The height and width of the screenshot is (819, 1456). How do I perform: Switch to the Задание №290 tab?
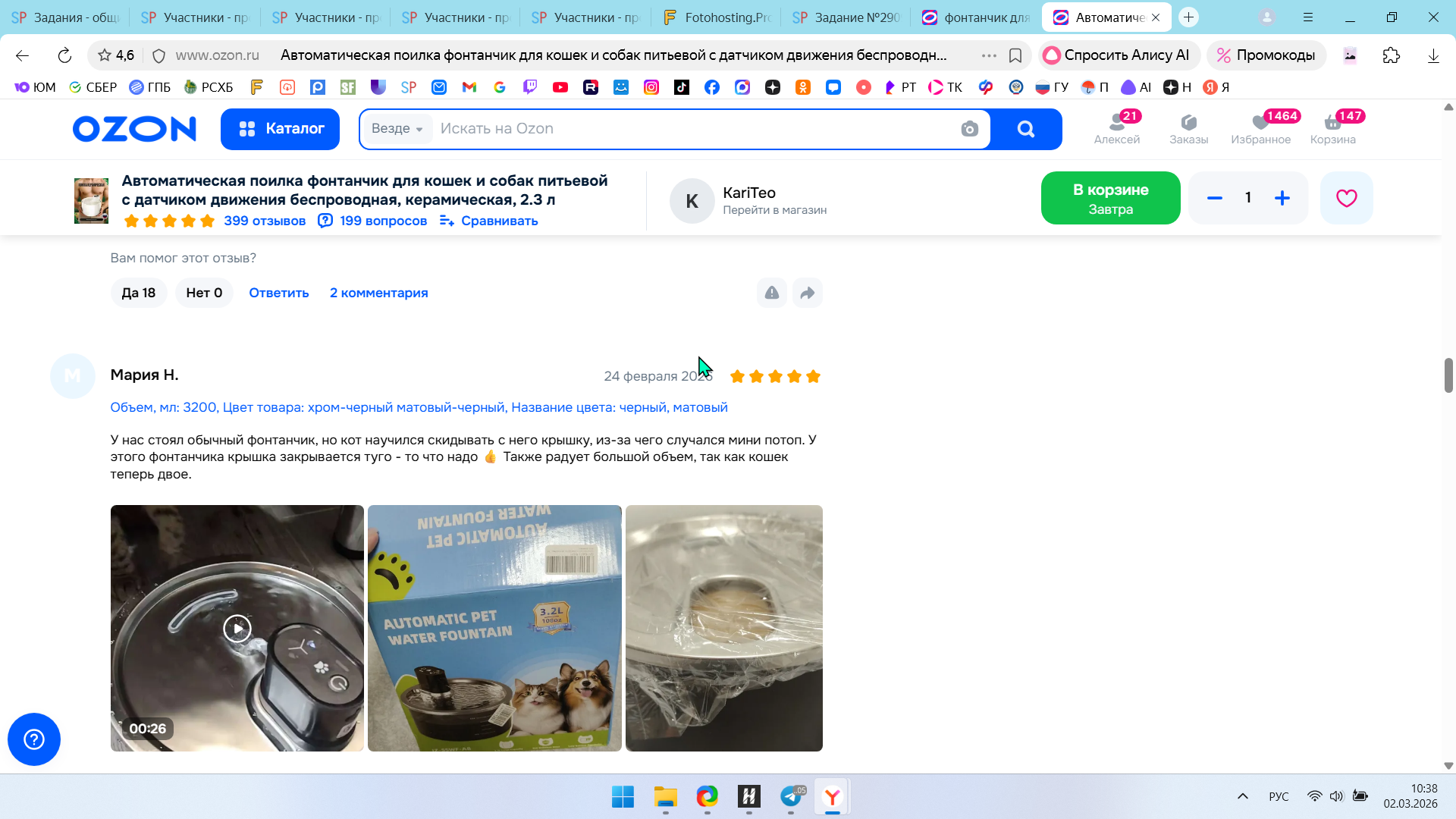pyautogui.click(x=847, y=17)
